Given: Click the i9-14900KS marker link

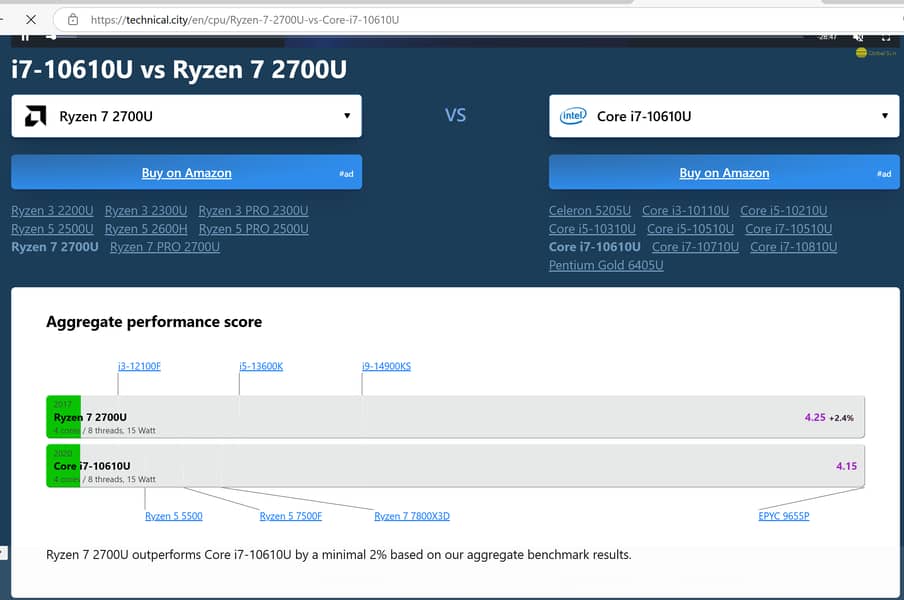Looking at the screenshot, I should tap(386, 366).
